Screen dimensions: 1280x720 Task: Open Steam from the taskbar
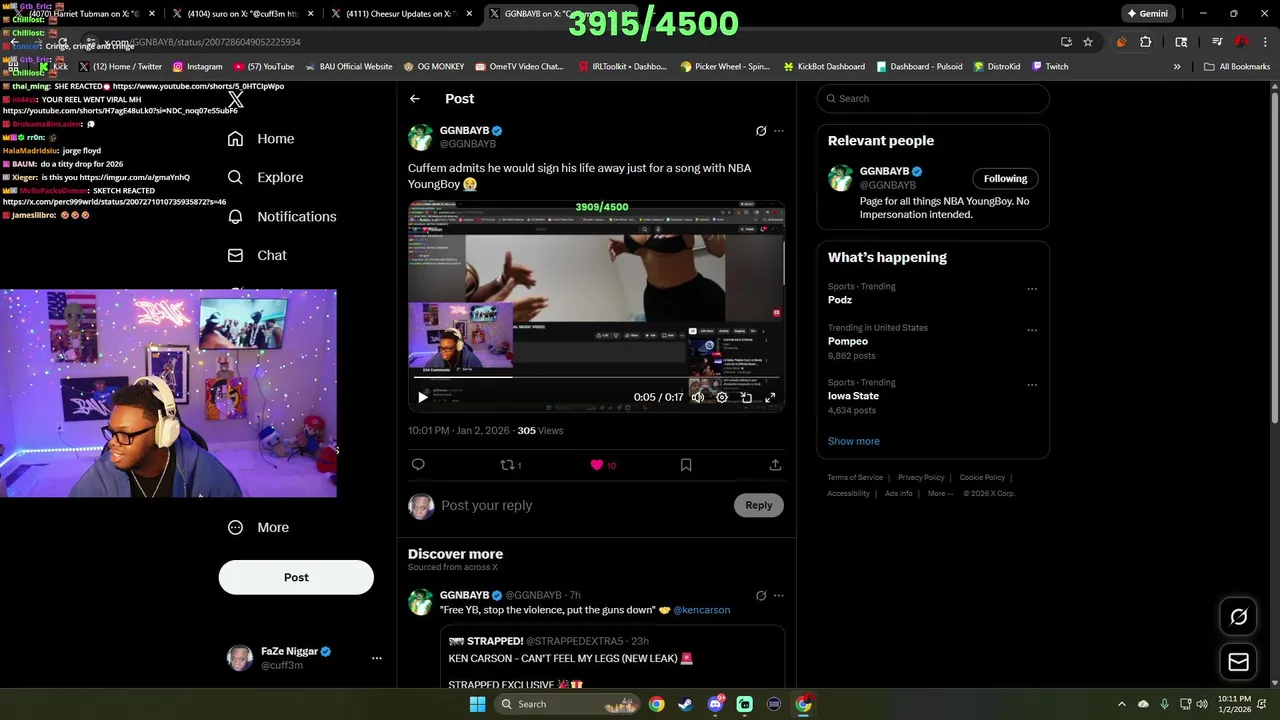point(685,704)
